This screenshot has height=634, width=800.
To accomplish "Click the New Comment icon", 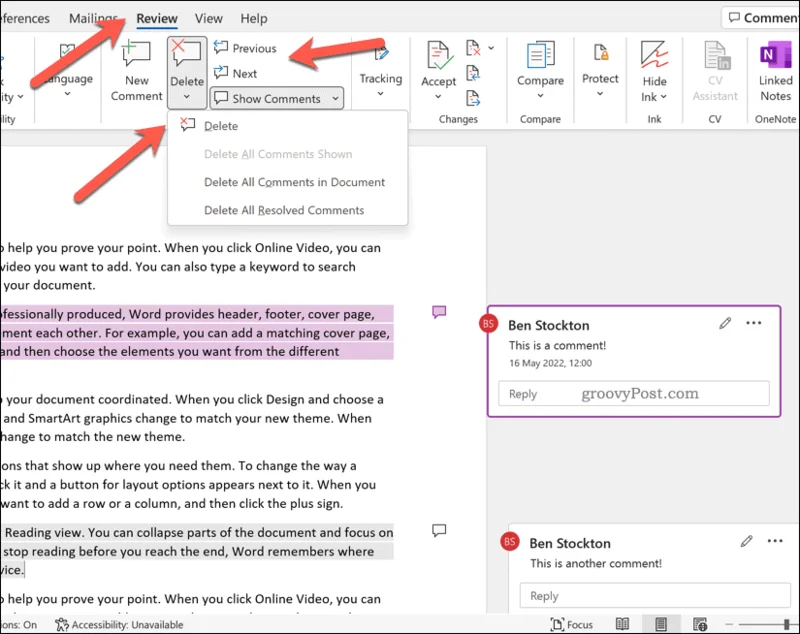I will click(x=136, y=54).
